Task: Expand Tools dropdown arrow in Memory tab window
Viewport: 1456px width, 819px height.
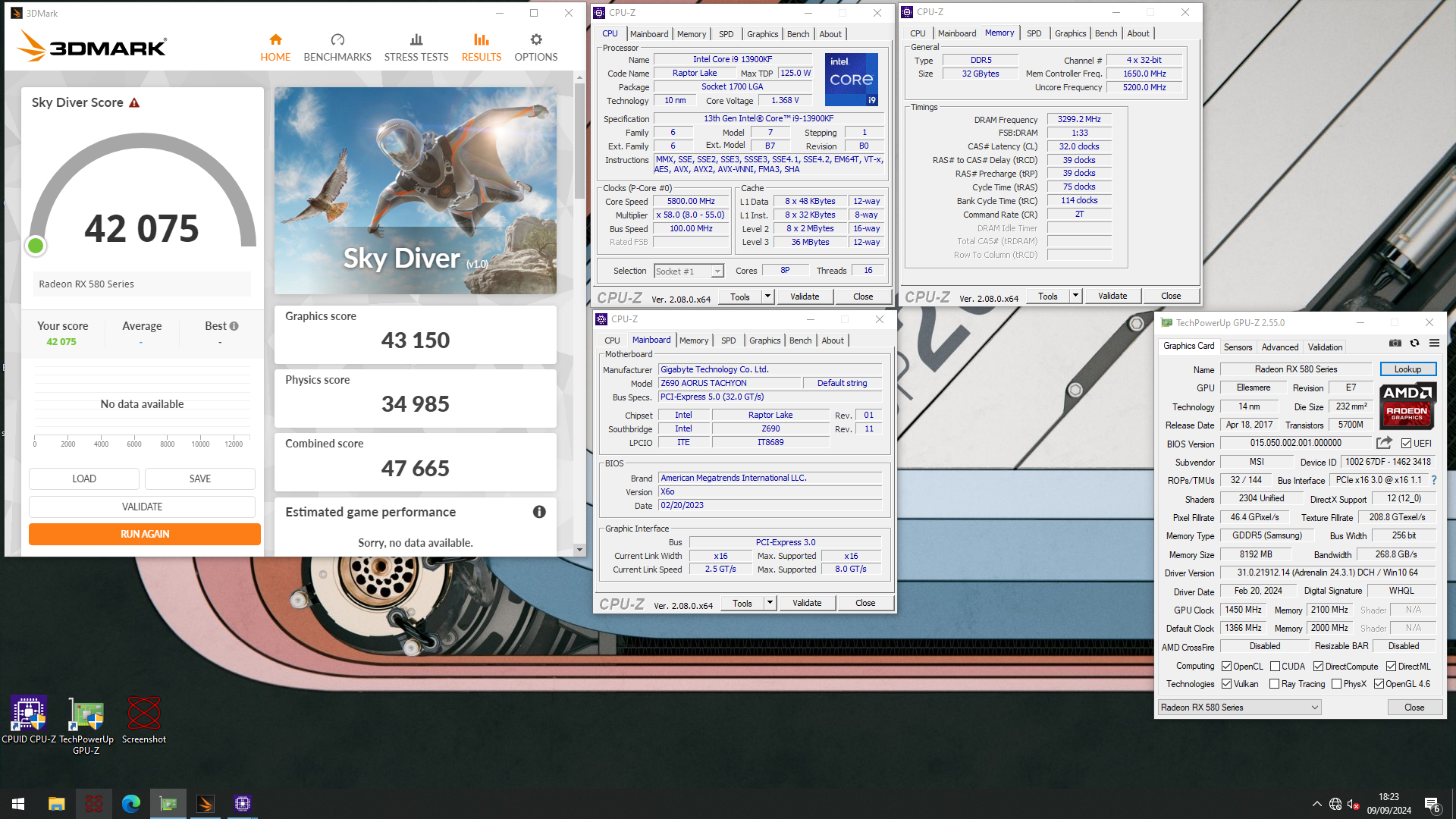Action: 1075,296
